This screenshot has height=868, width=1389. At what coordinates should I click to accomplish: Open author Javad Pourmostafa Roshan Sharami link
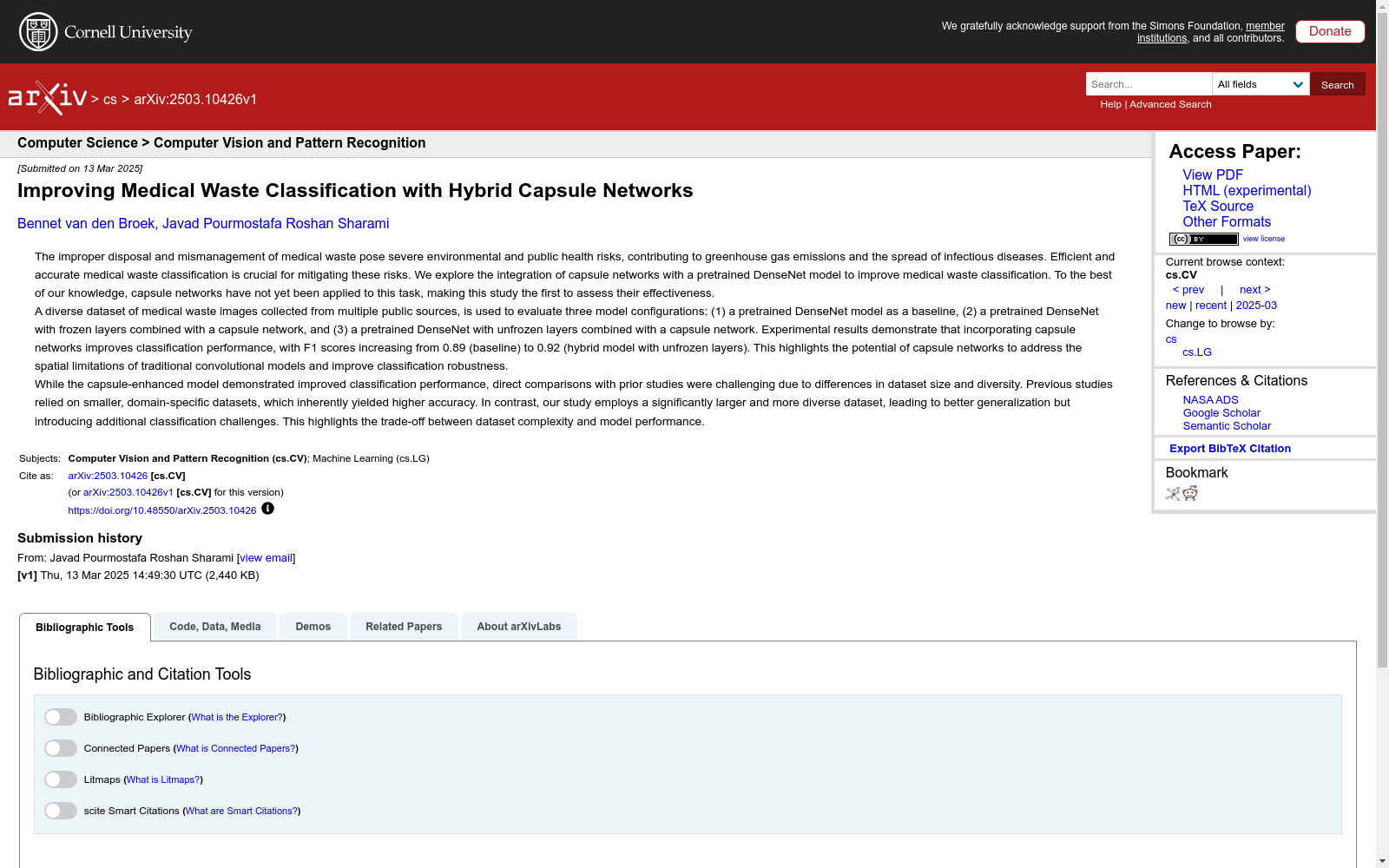[276, 224]
